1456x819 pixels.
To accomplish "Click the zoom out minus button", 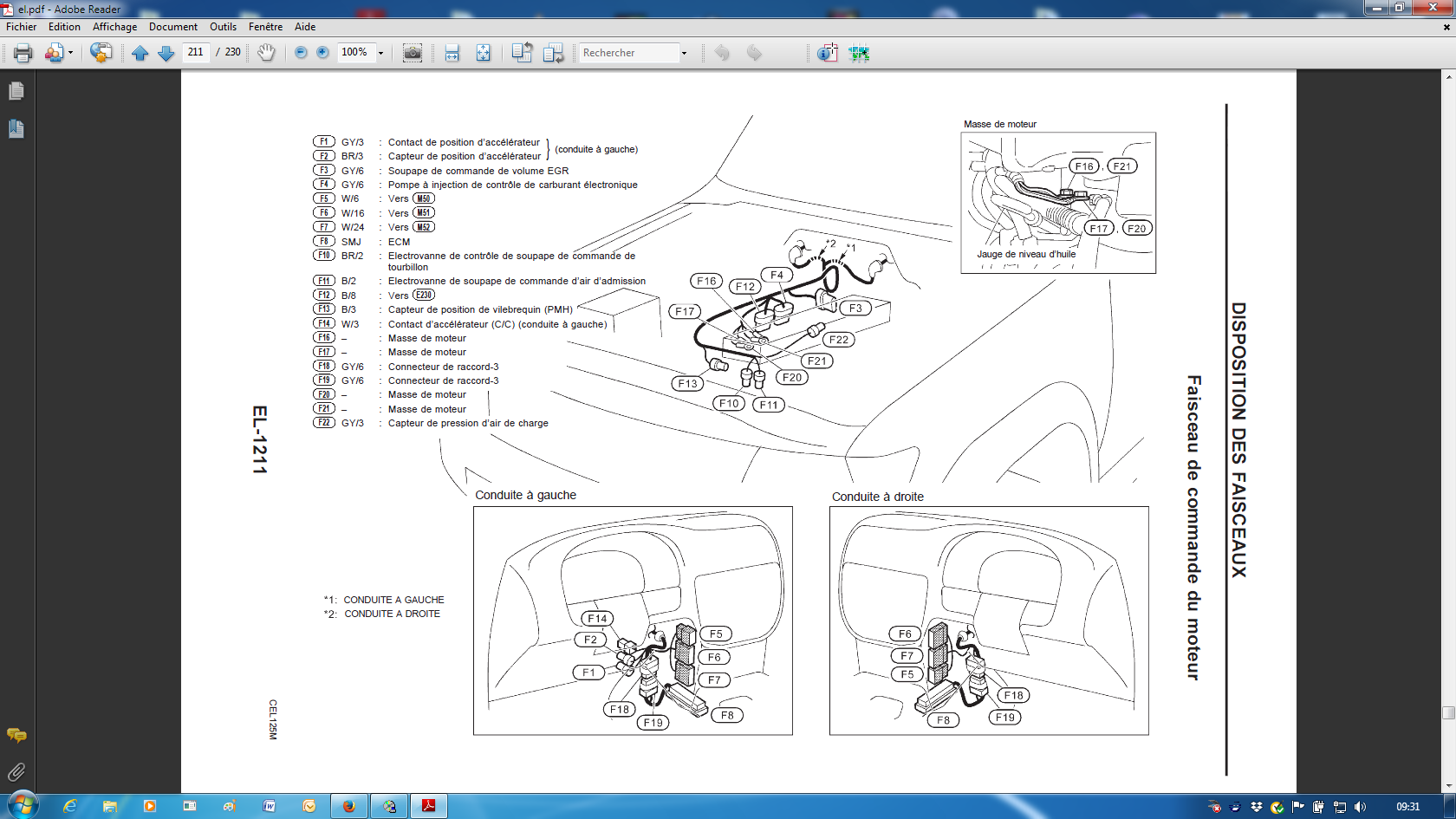I will click(x=301, y=53).
